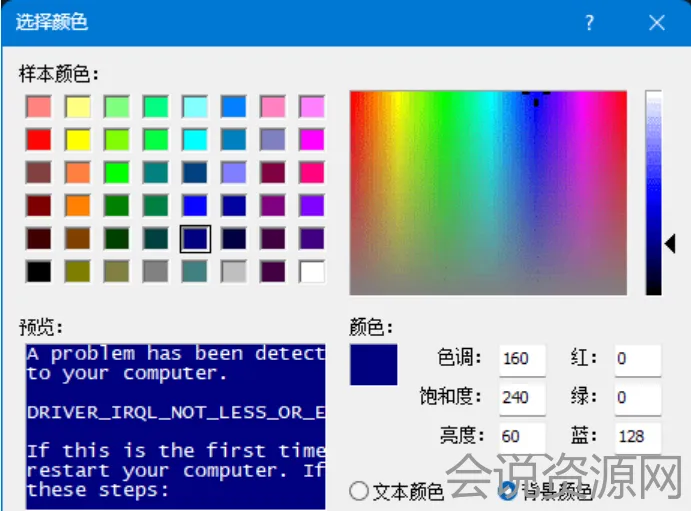The height and width of the screenshot is (511, 691).
Task: Select the black sample swatch
Action: click(x=39, y=271)
